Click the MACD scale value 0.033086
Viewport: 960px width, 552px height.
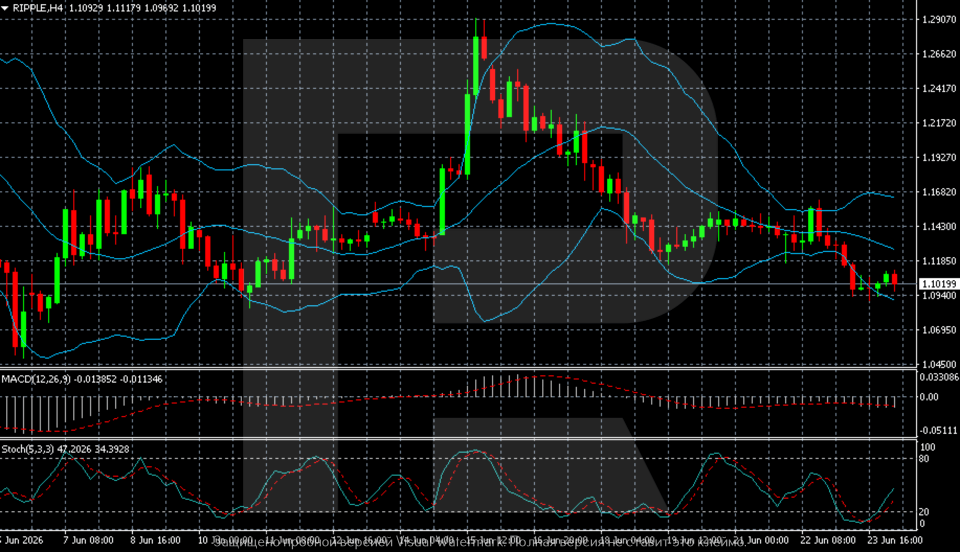[939, 377]
